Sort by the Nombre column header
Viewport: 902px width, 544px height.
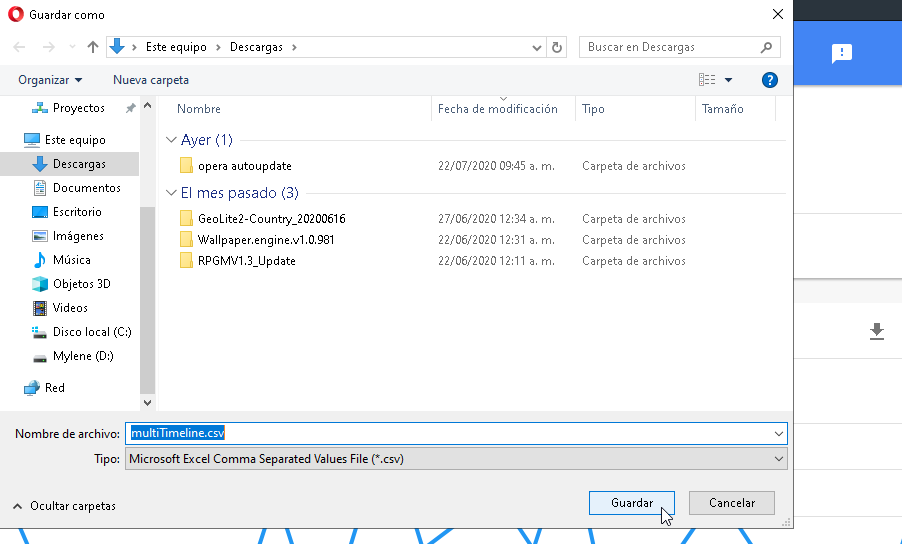tap(198, 109)
